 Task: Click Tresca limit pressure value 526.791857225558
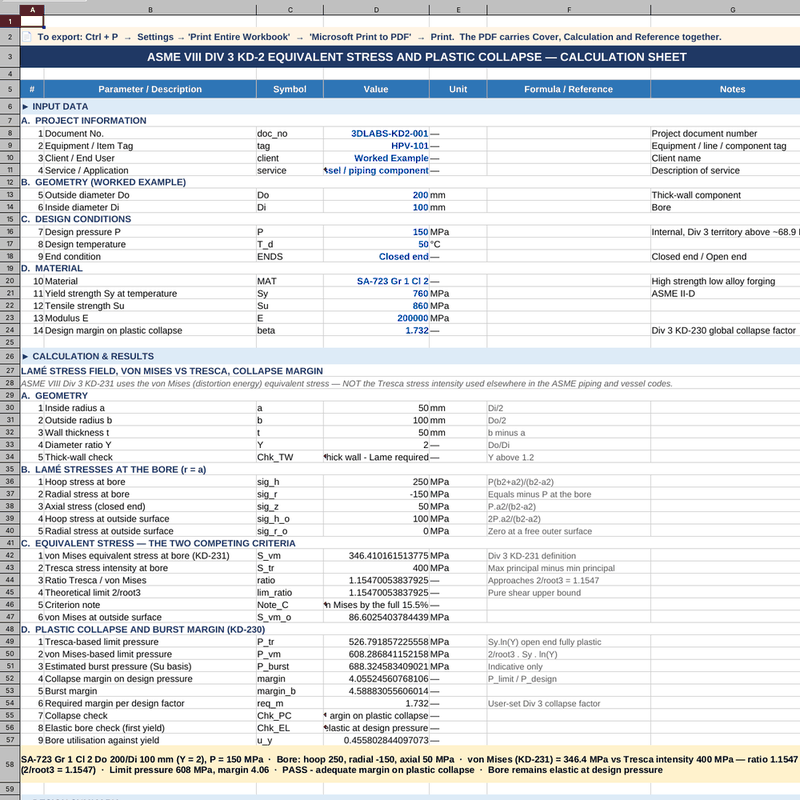click(388, 642)
